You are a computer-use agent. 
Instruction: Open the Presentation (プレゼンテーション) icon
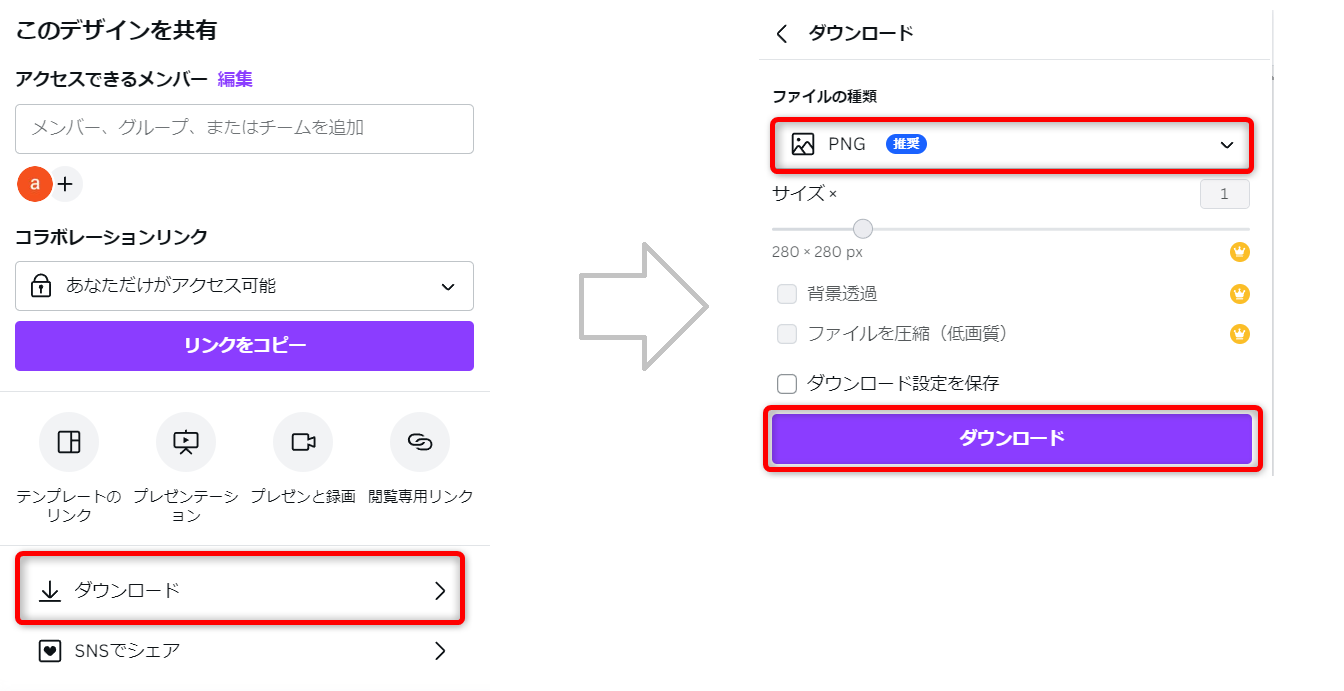186,442
